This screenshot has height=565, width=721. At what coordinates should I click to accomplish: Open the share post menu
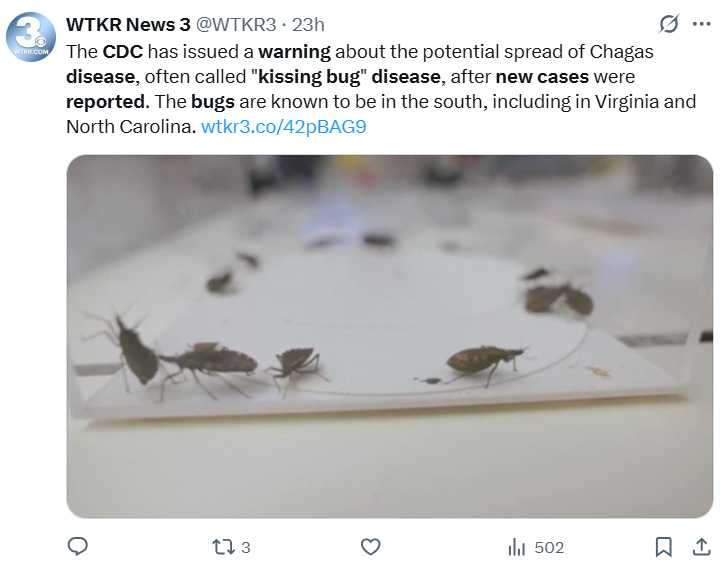[x=701, y=547]
